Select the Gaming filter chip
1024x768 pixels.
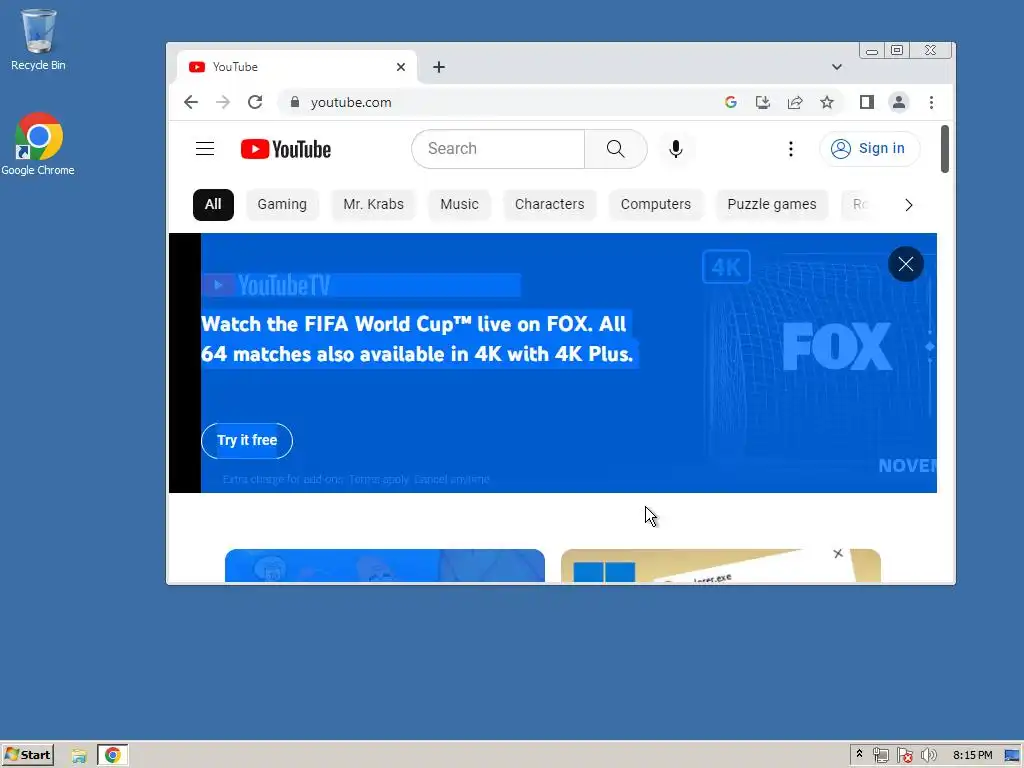coord(281,204)
